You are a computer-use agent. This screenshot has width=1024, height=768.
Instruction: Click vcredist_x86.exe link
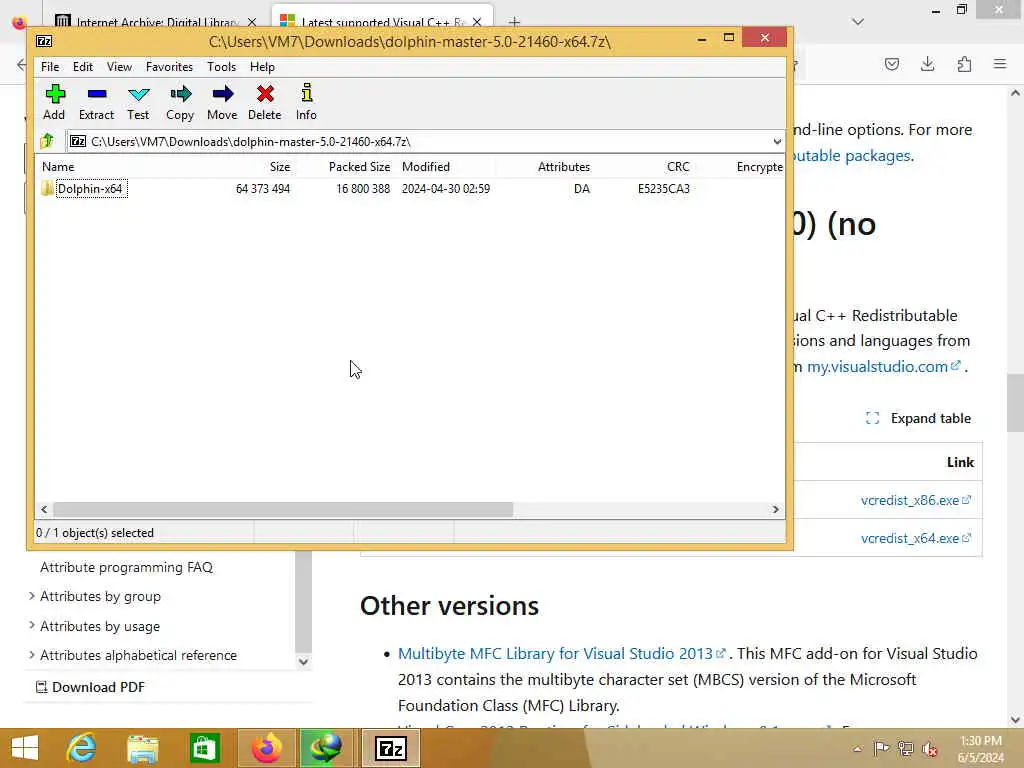click(x=916, y=500)
